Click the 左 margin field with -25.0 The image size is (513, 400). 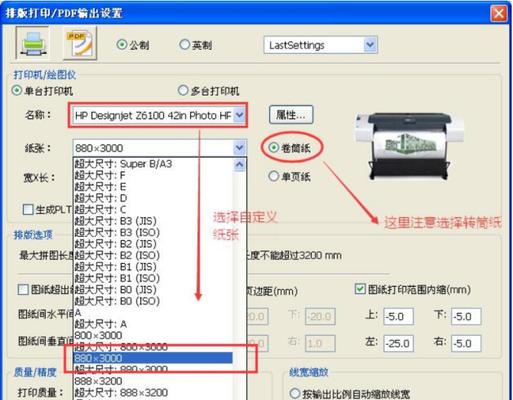pyautogui.click(x=399, y=343)
